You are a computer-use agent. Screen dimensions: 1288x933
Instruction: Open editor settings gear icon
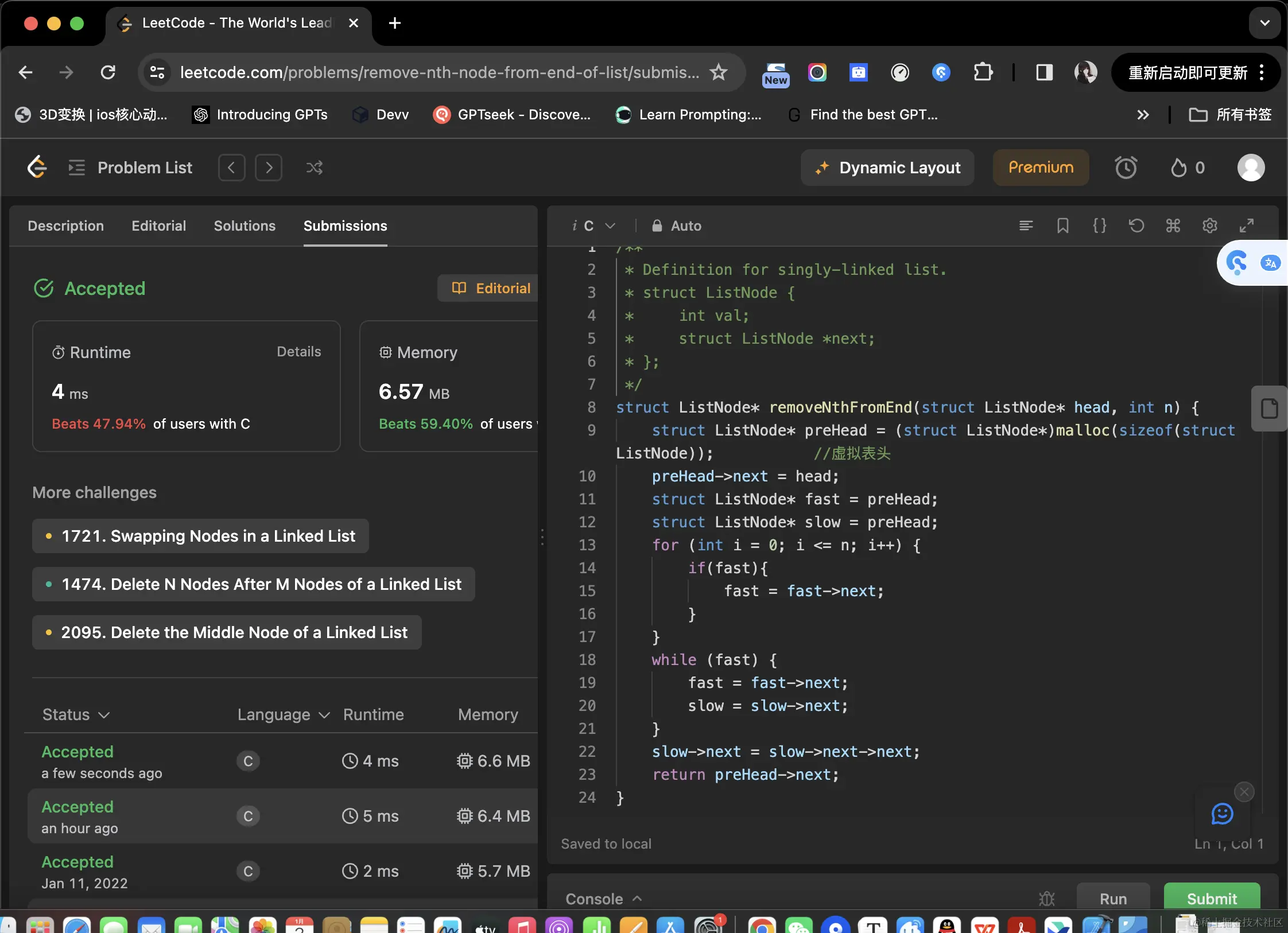click(x=1209, y=226)
